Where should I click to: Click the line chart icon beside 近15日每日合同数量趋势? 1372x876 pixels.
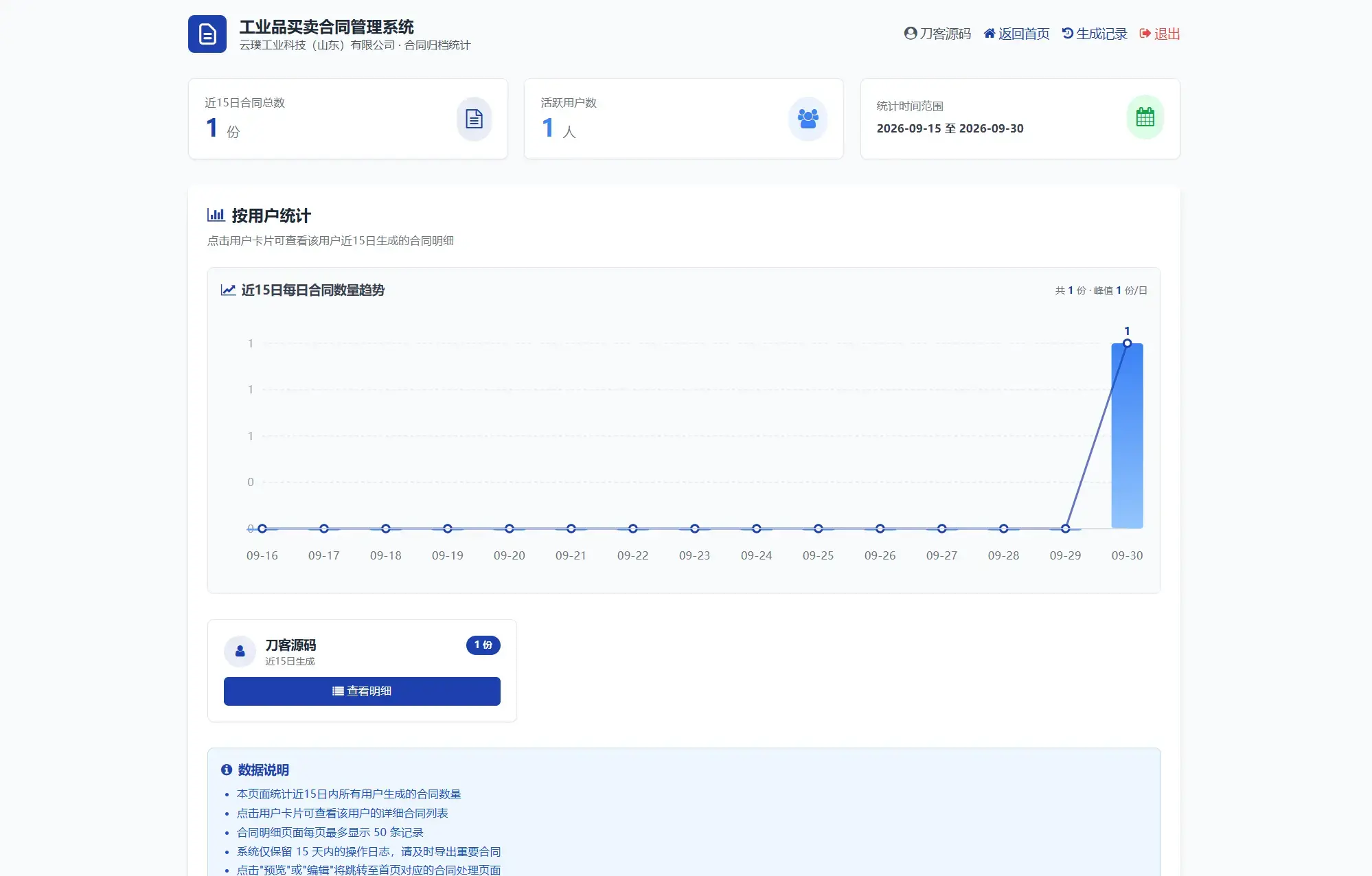[228, 290]
